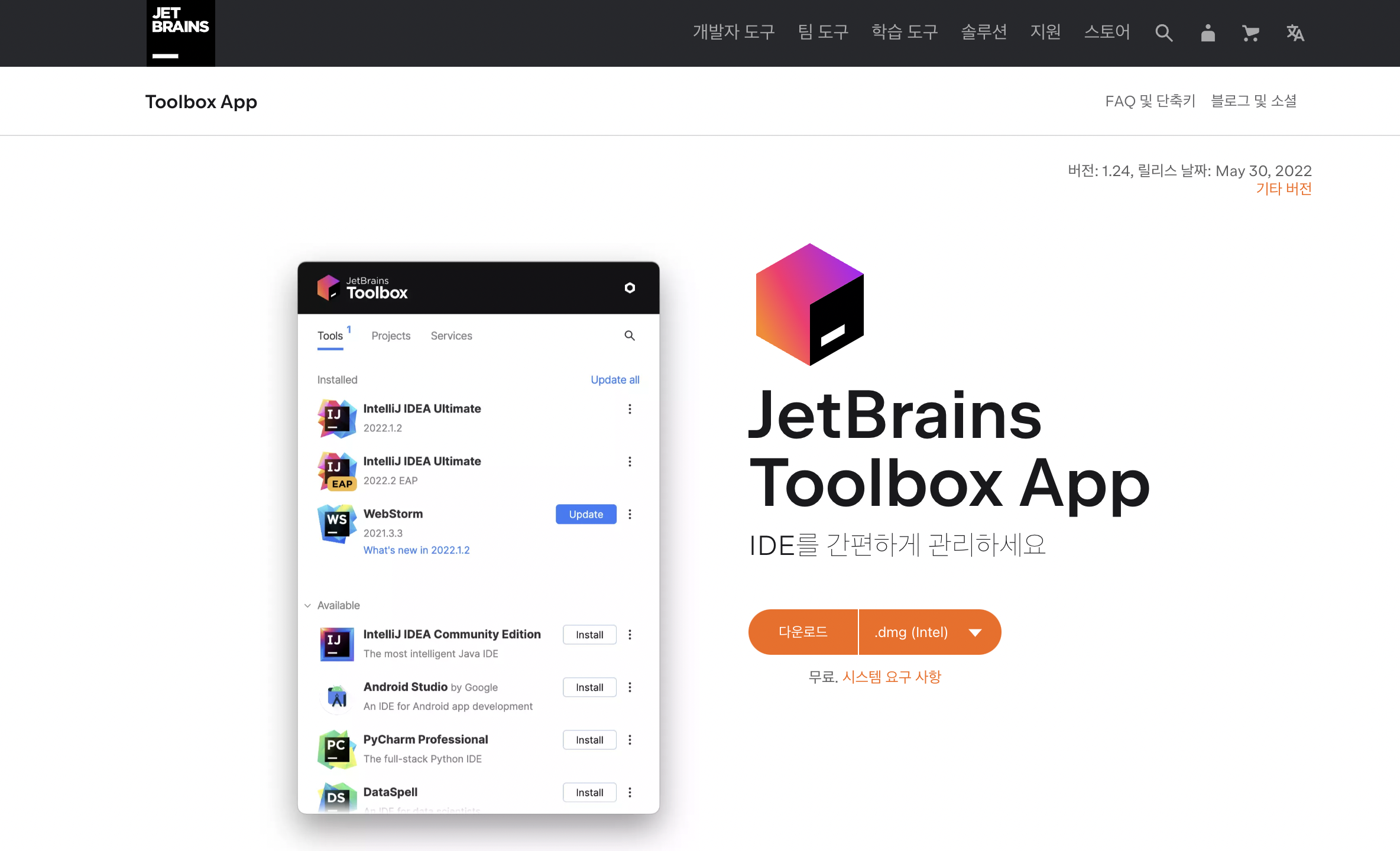Switch to the Services tab
The height and width of the screenshot is (851, 1400).
[451, 336]
